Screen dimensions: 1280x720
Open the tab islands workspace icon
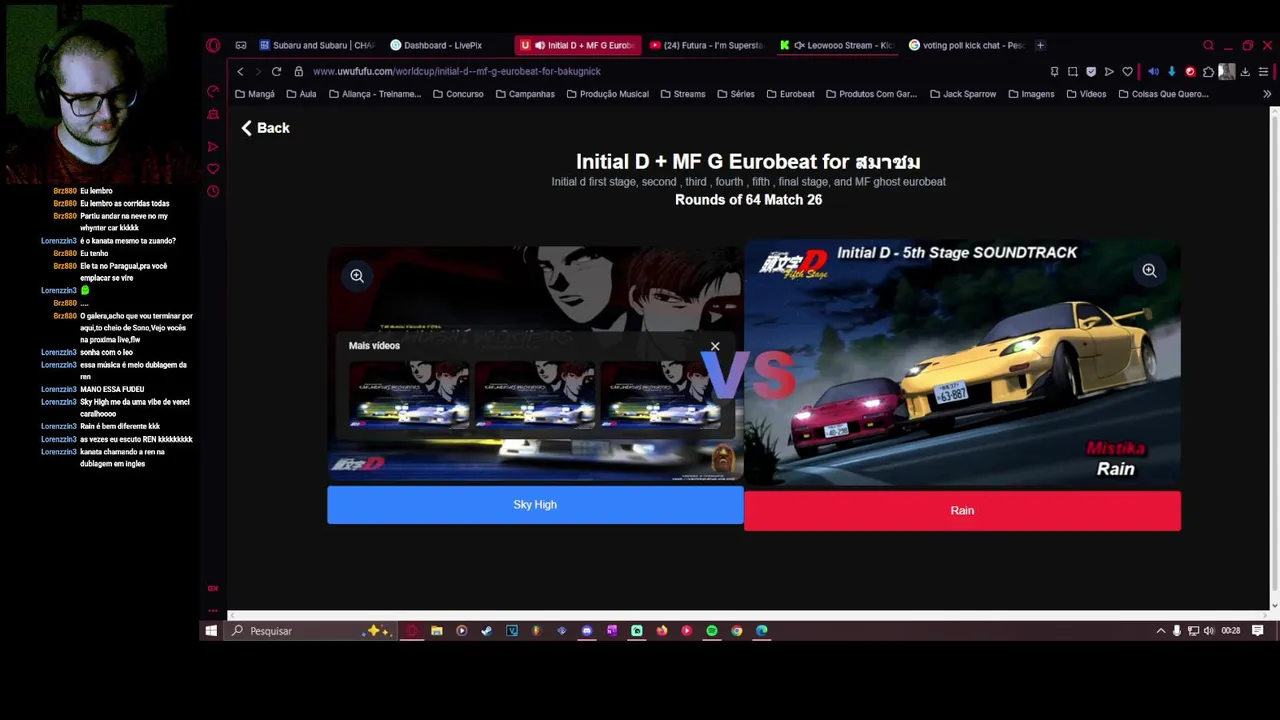[241, 45]
